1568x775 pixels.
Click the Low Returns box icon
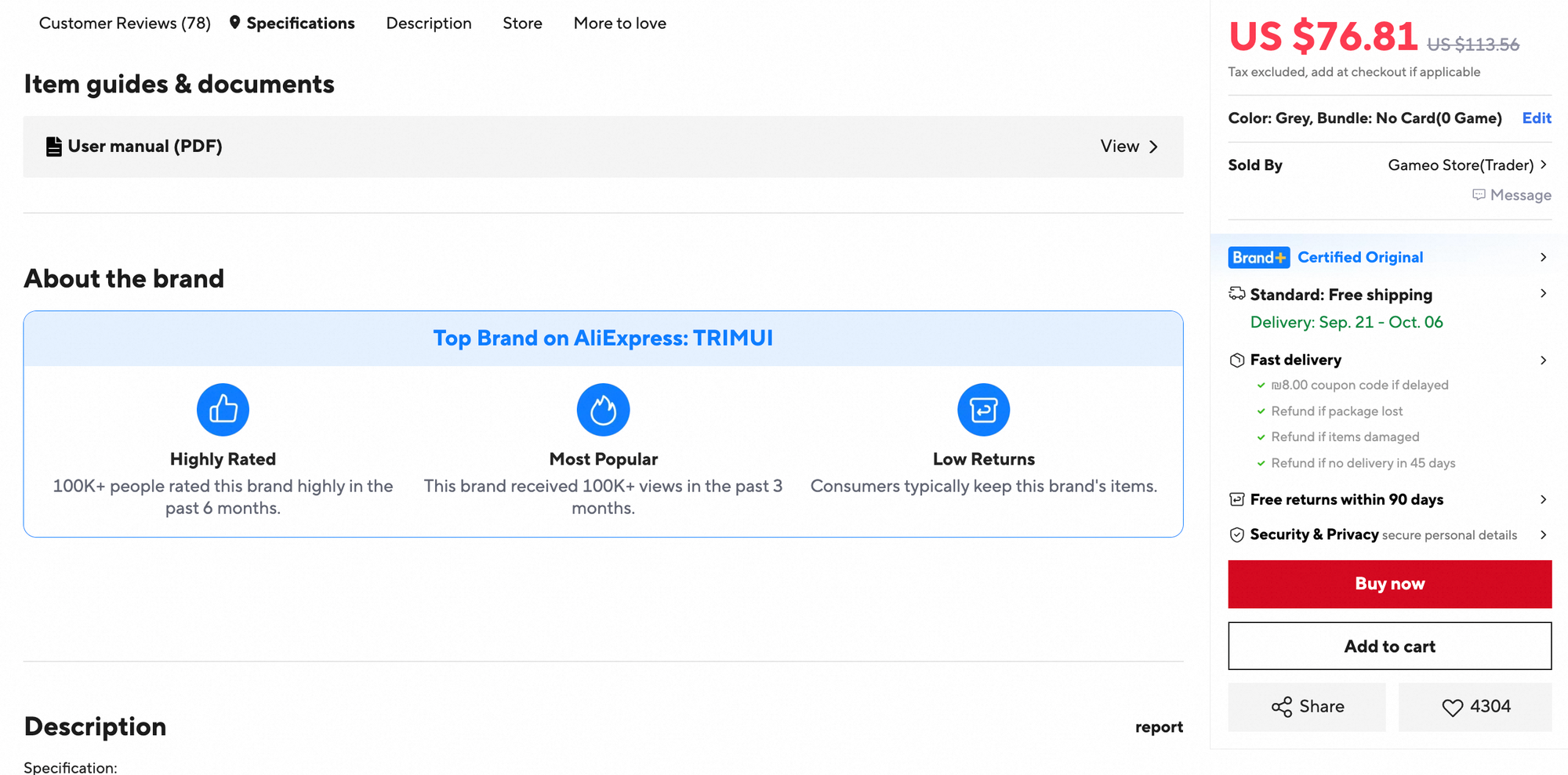tap(983, 409)
